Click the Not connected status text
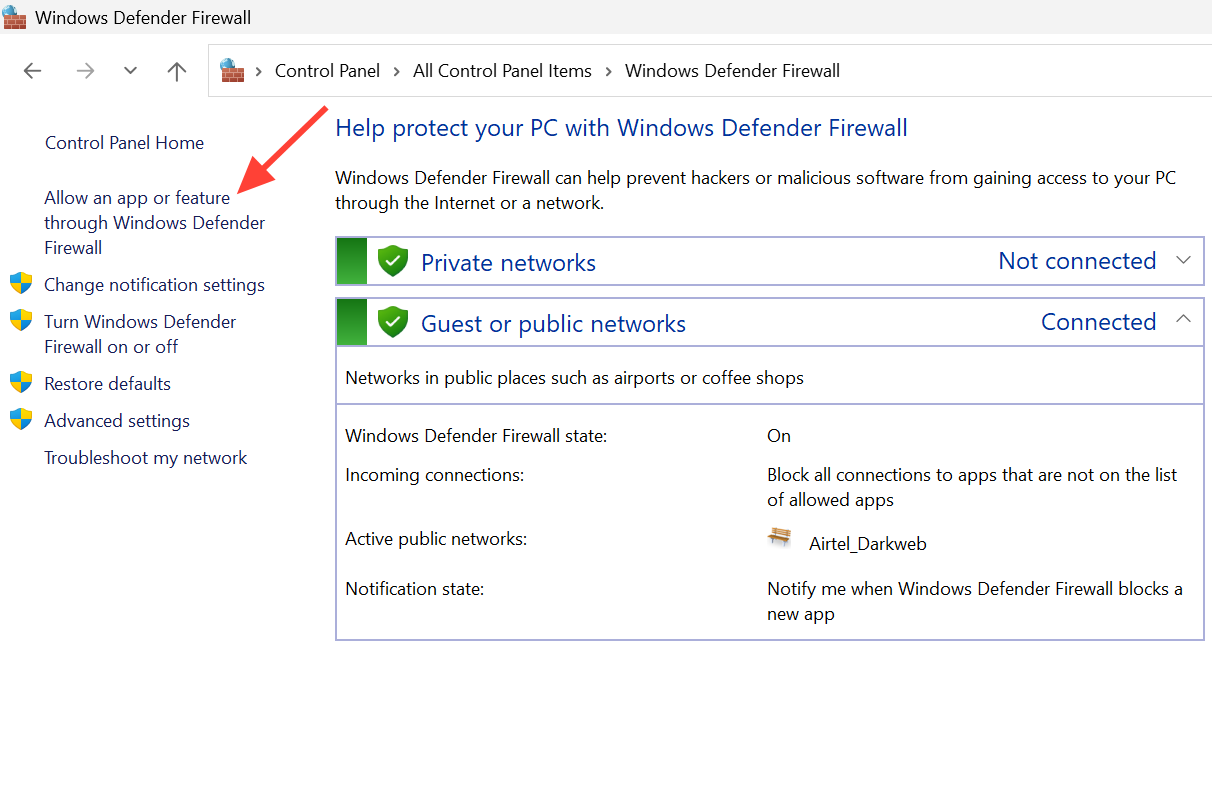The width and height of the screenshot is (1212, 790). tap(1077, 261)
